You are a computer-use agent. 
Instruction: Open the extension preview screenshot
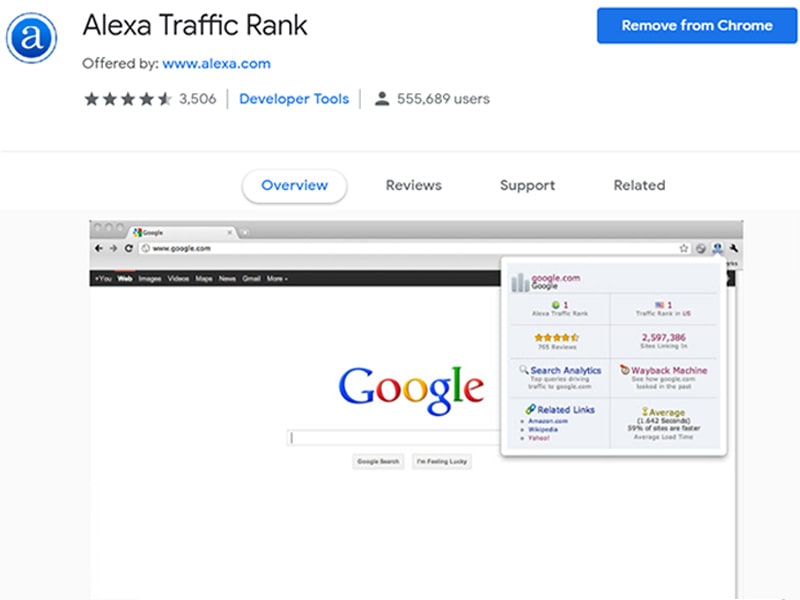click(416, 410)
